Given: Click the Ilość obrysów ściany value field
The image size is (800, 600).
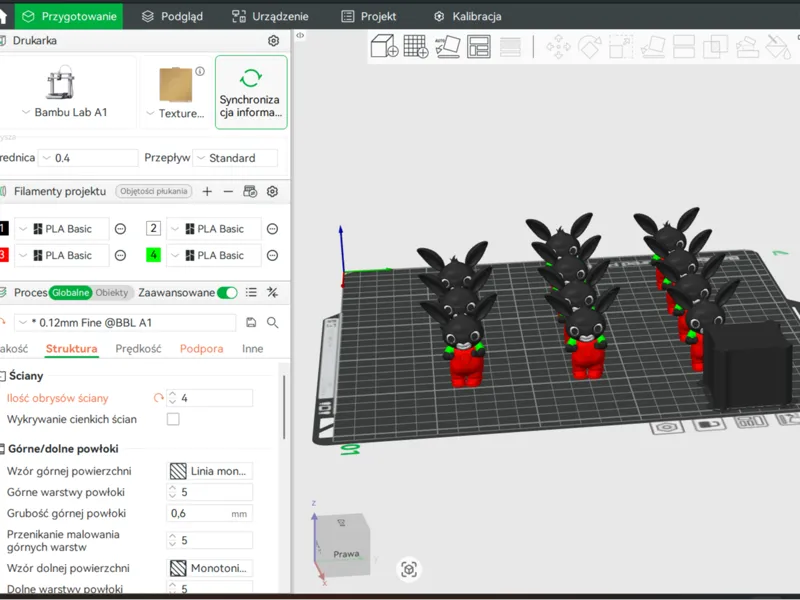Looking at the screenshot, I should click(210, 398).
